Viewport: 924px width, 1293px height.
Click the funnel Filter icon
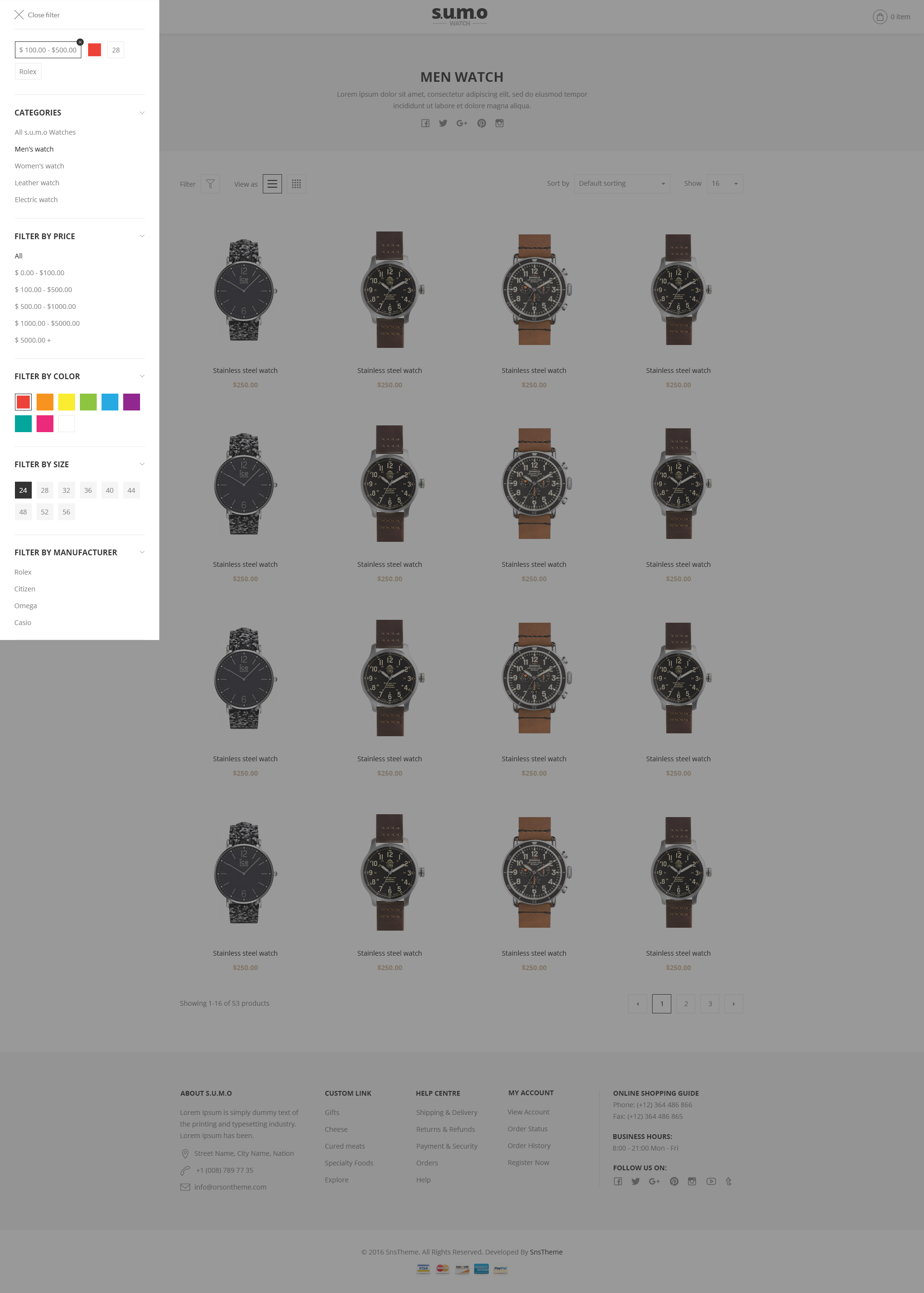210,184
